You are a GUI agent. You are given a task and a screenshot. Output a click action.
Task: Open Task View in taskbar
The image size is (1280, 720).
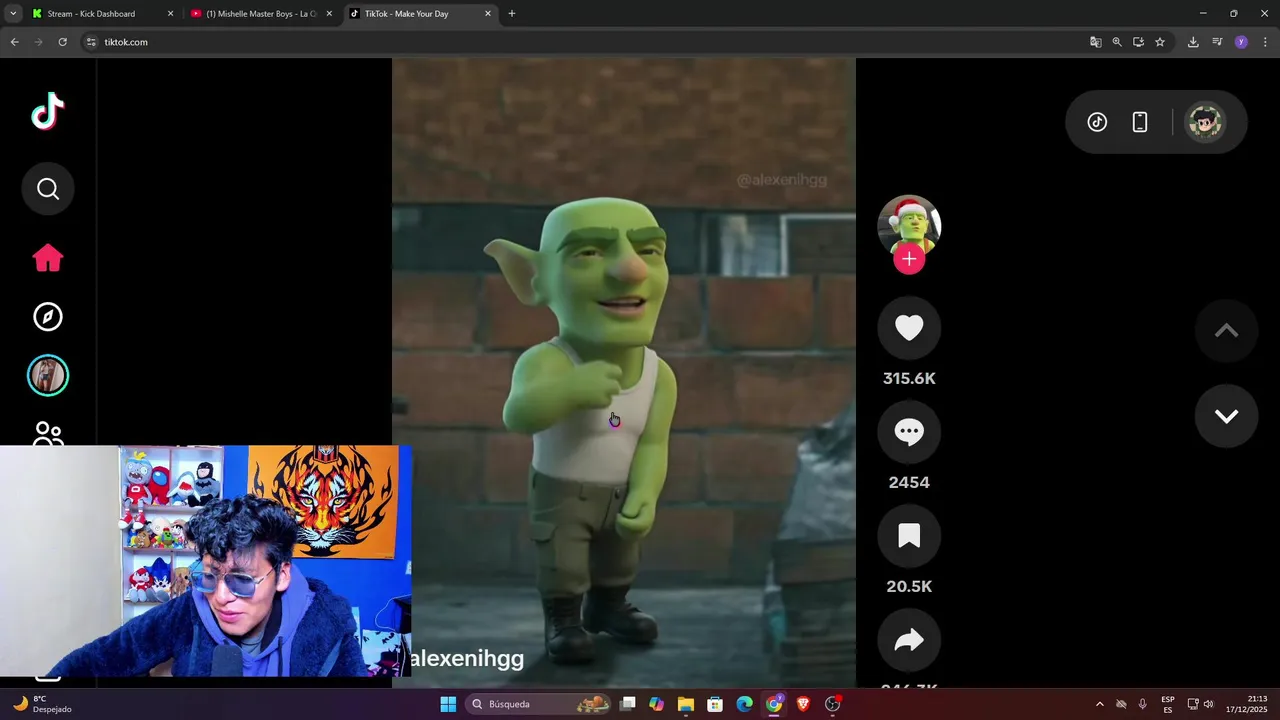(x=628, y=704)
